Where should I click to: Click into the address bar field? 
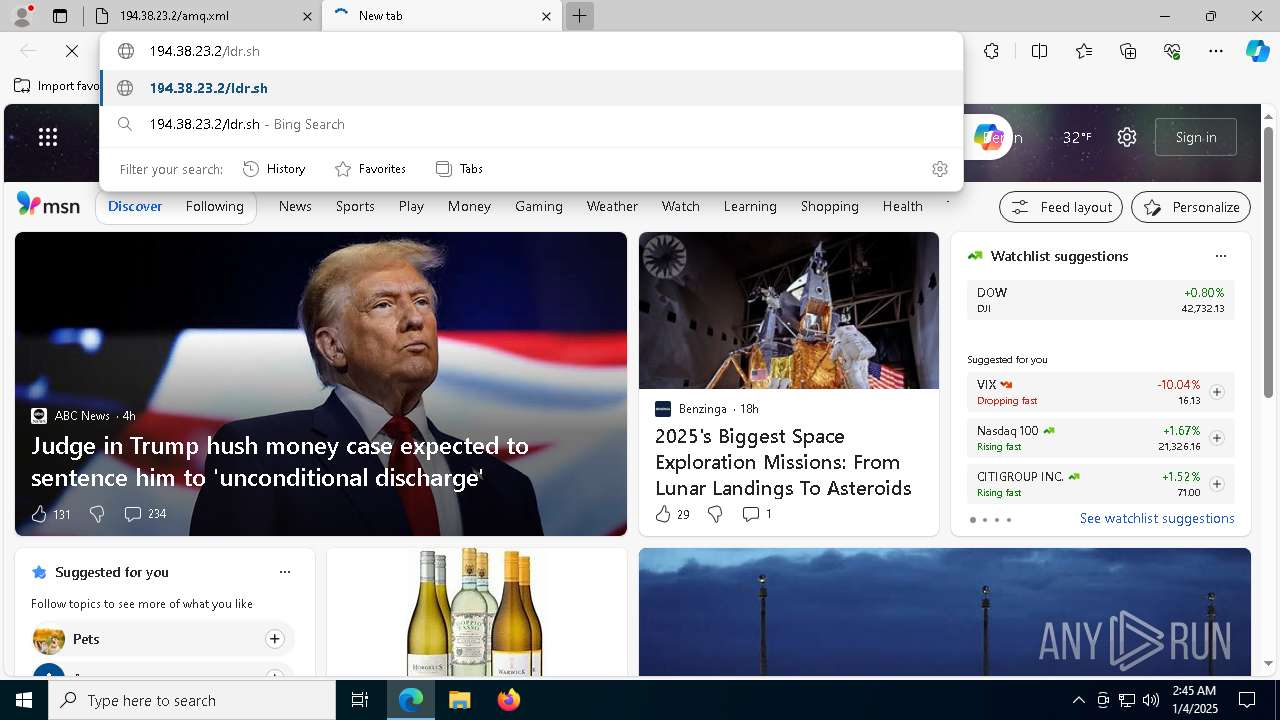532,51
